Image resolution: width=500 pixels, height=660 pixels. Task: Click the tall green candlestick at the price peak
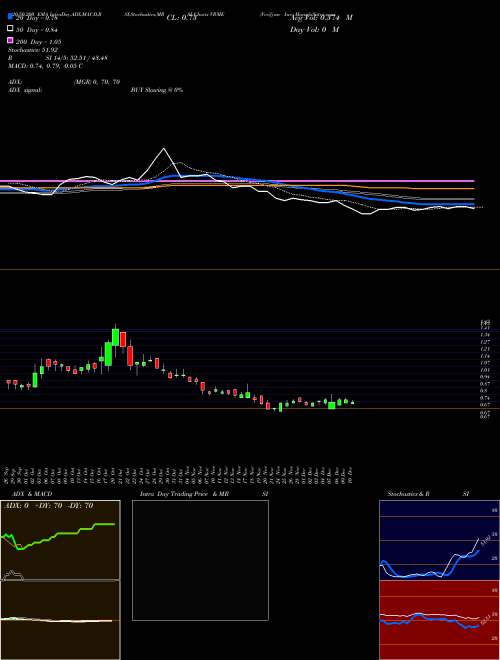click(x=115, y=338)
